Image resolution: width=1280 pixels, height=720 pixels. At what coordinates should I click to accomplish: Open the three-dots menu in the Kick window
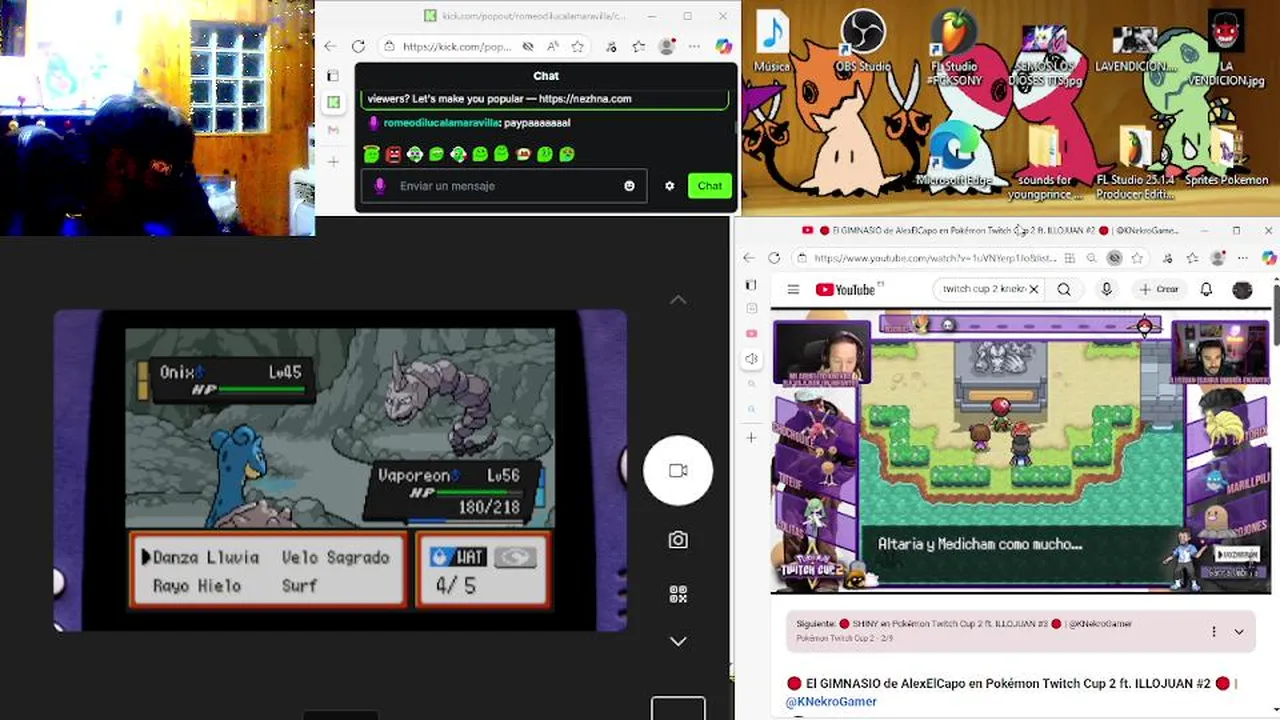692,46
